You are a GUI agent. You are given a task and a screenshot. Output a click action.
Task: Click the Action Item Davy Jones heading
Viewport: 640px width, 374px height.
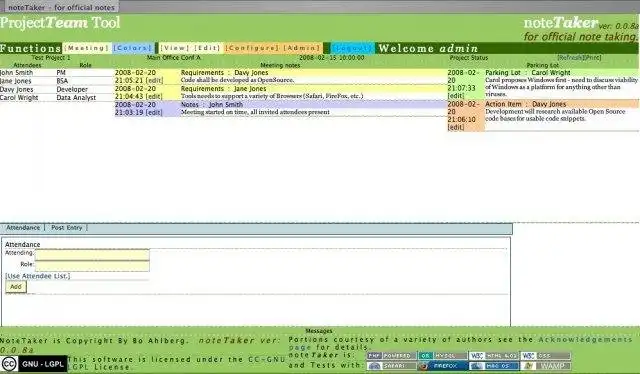(x=525, y=104)
